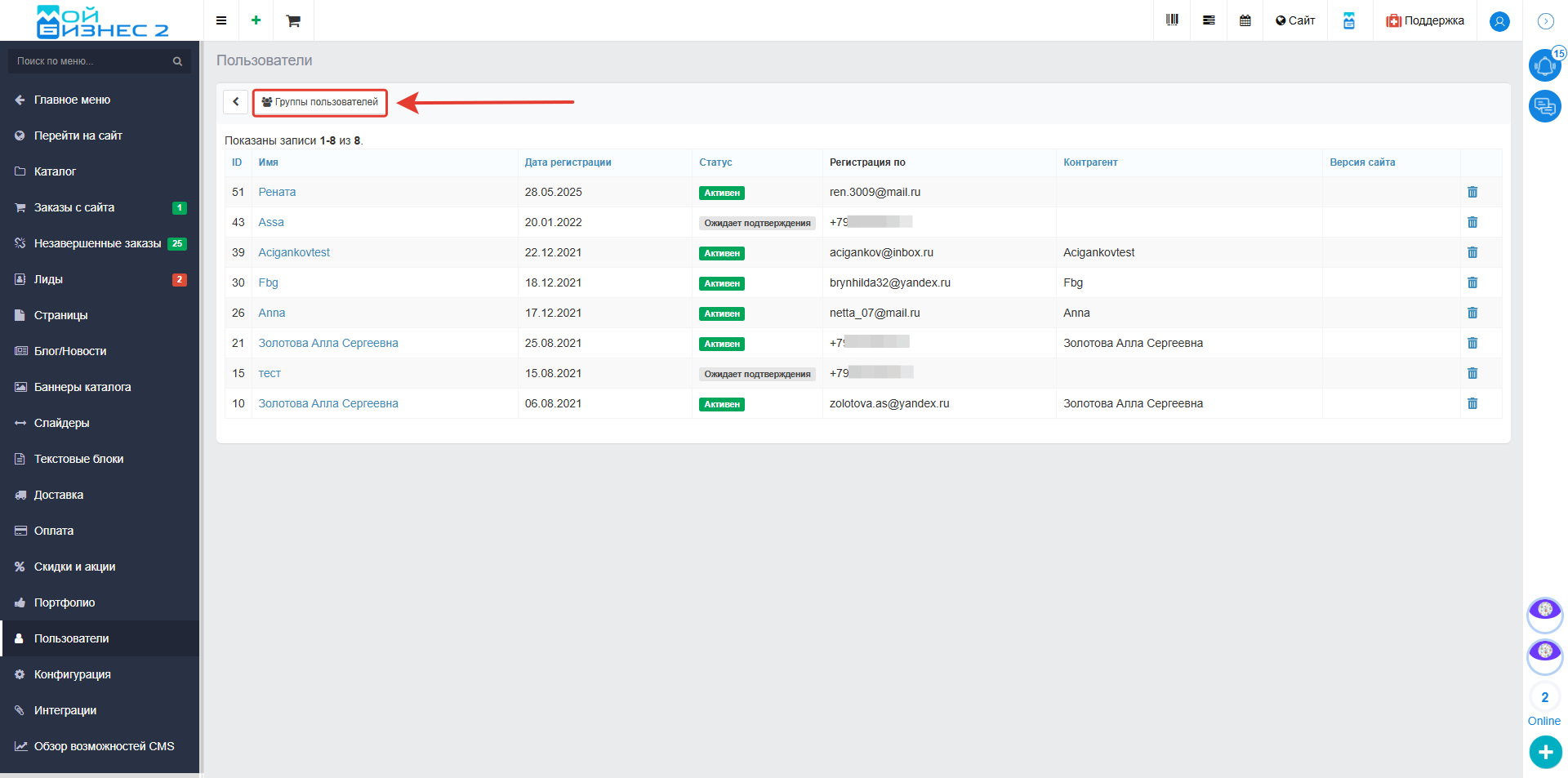Sort by Дата регистрации column header
This screenshot has width=1568, height=778.
coord(568,162)
